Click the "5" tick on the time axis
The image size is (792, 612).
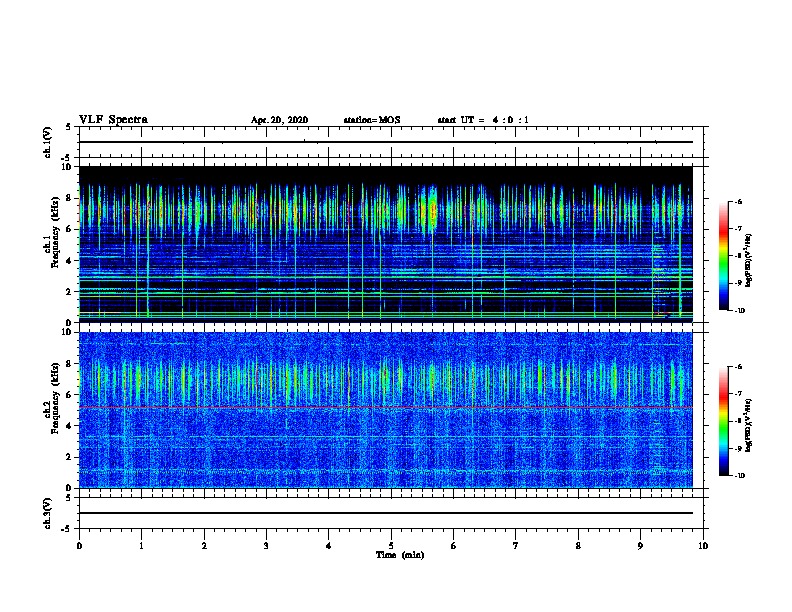tap(391, 546)
